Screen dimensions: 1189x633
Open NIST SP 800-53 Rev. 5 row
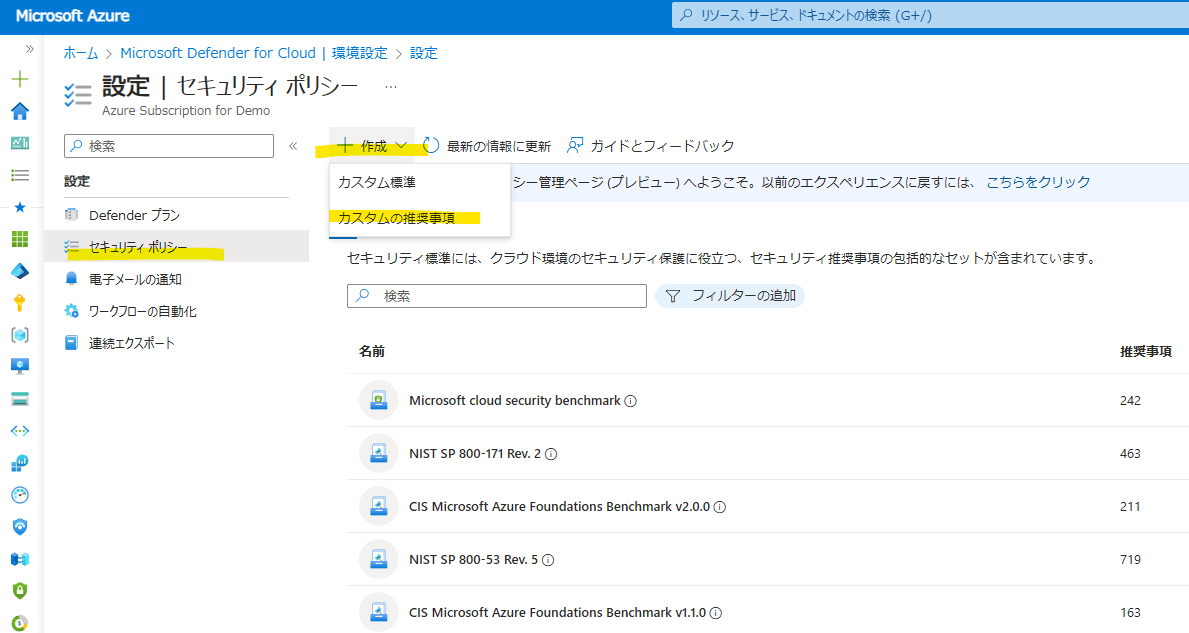(767, 559)
